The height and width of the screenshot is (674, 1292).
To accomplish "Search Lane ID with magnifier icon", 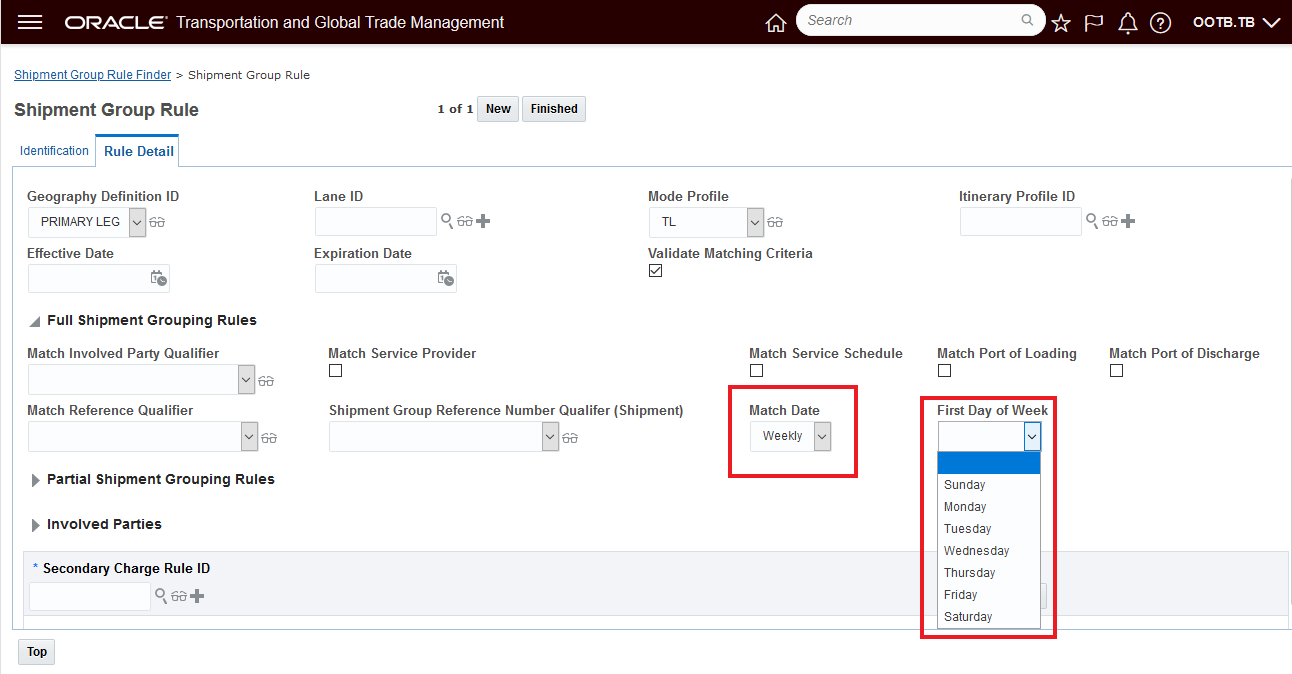I will click(447, 221).
